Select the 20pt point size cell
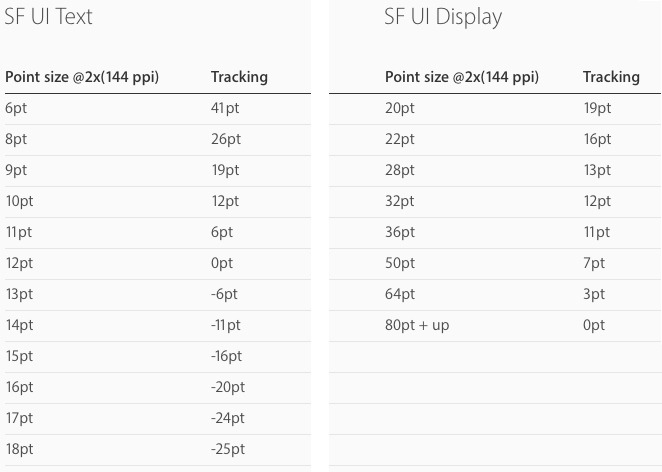Viewport: 662px width, 472px height. 400,108
